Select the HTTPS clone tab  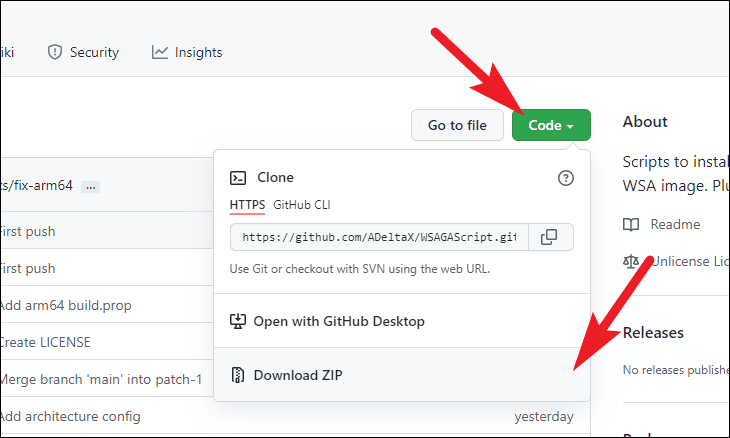click(x=247, y=205)
